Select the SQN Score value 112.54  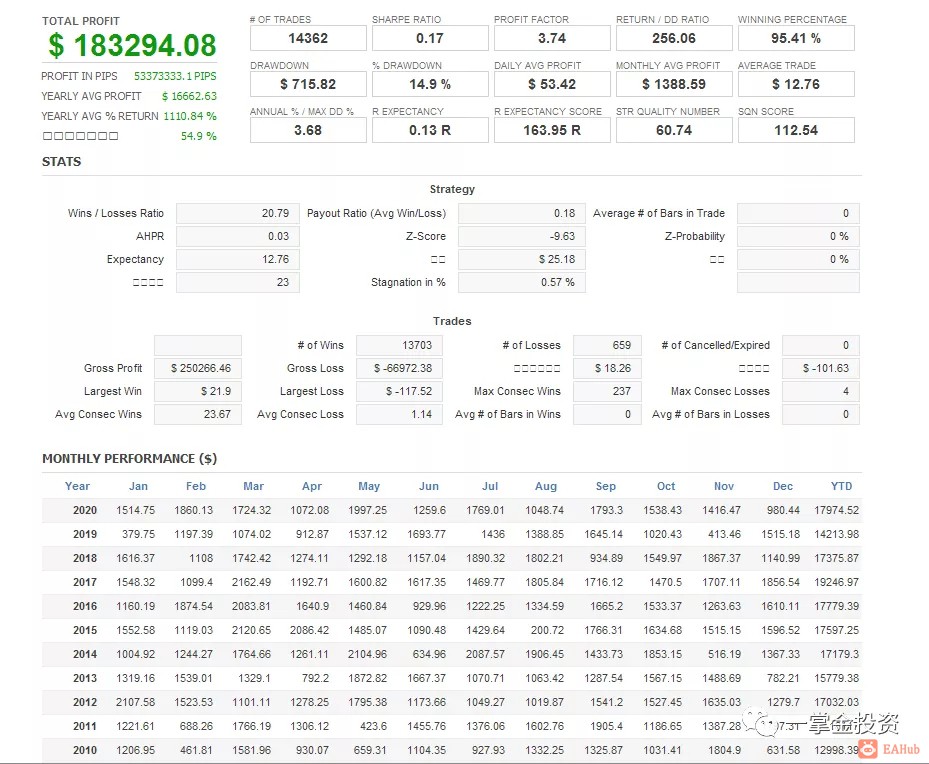pyautogui.click(x=796, y=130)
